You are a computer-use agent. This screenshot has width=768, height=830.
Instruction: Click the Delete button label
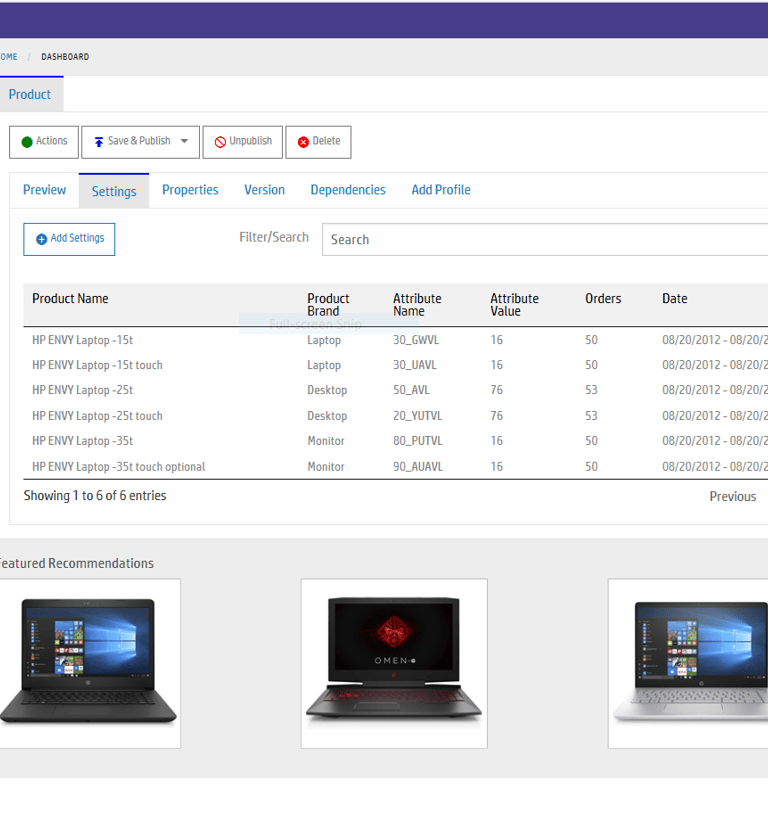click(326, 141)
